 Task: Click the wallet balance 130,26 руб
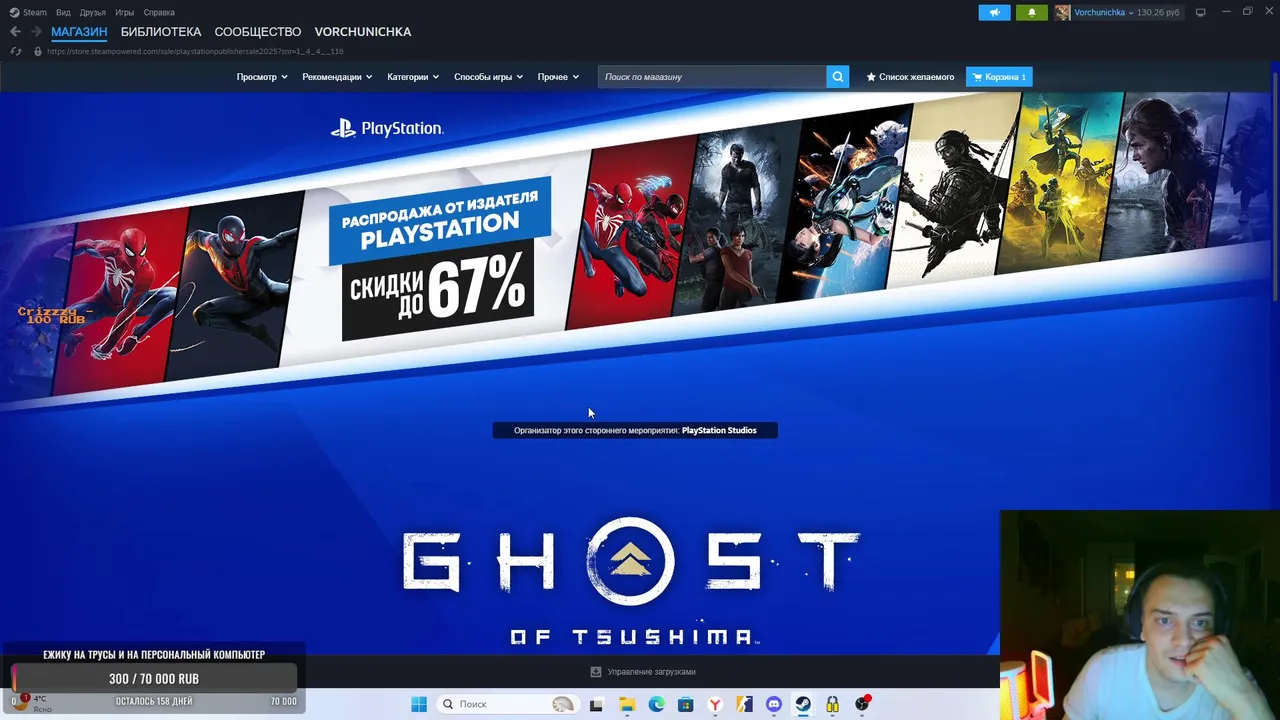pyautogui.click(x=1158, y=12)
